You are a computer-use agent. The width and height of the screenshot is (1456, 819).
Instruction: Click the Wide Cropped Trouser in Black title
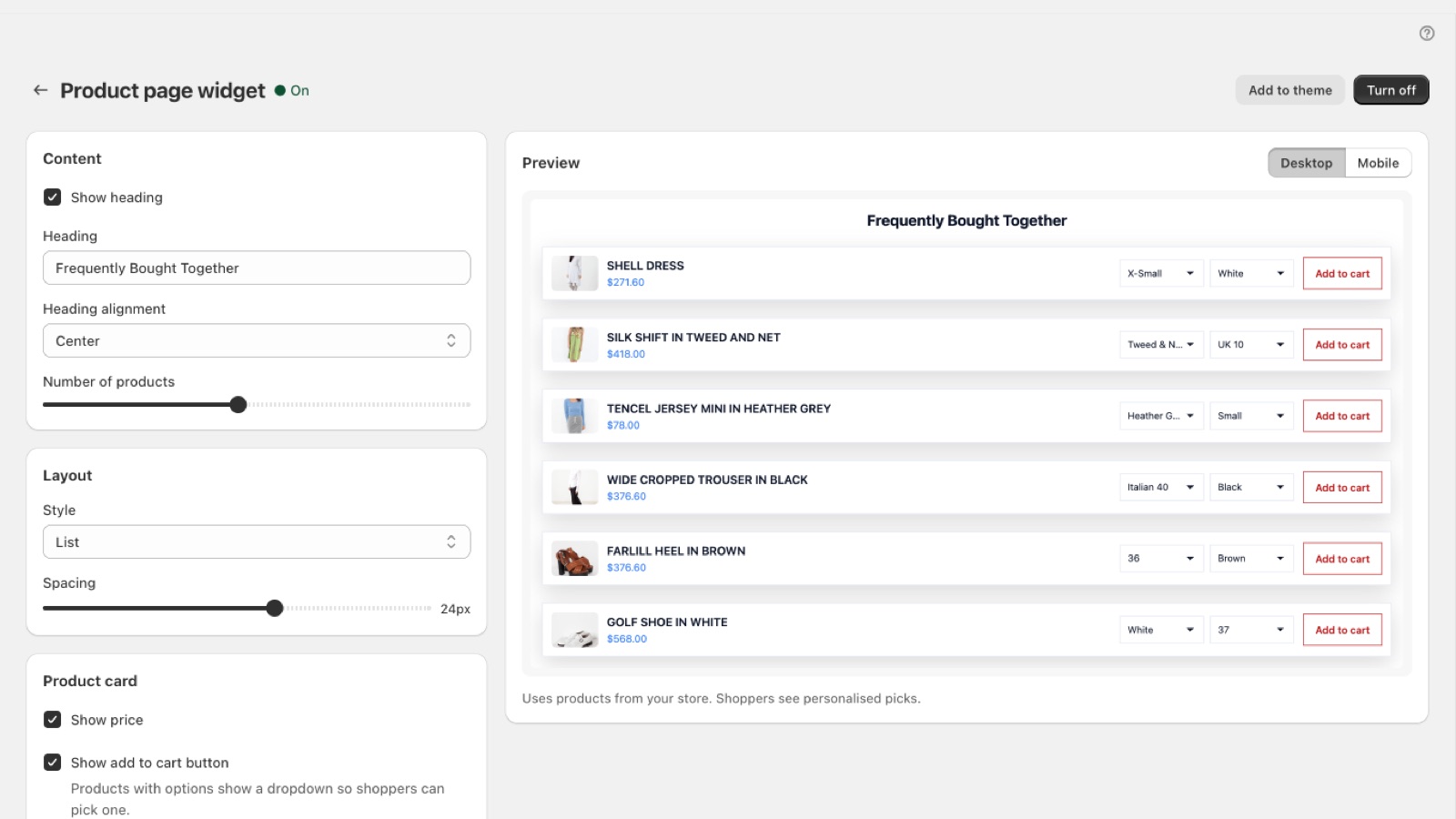pos(707,480)
